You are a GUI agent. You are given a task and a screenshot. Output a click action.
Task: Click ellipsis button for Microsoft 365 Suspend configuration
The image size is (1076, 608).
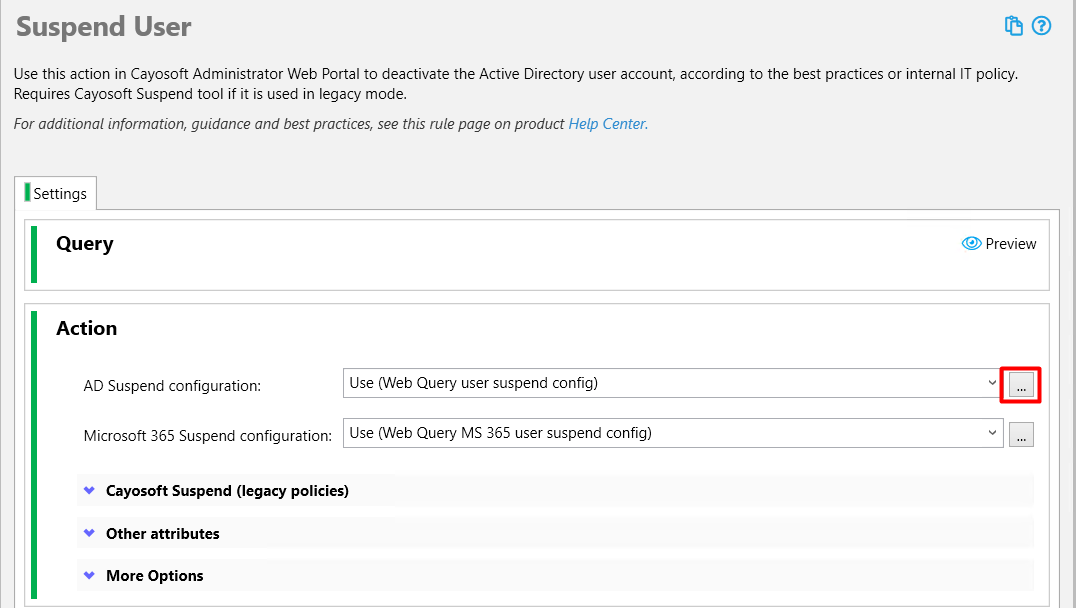click(x=1020, y=435)
